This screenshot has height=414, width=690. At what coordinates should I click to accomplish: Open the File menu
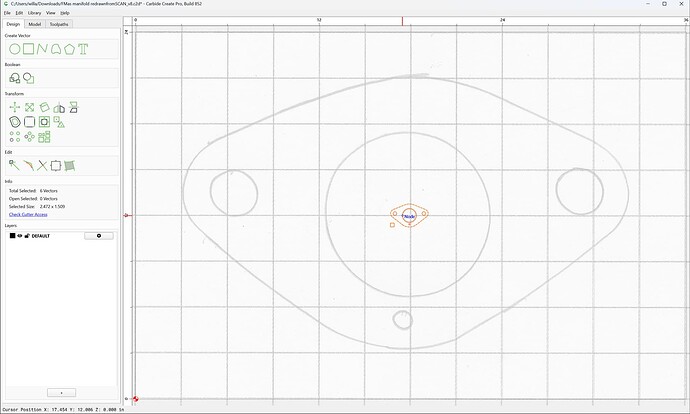point(7,13)
